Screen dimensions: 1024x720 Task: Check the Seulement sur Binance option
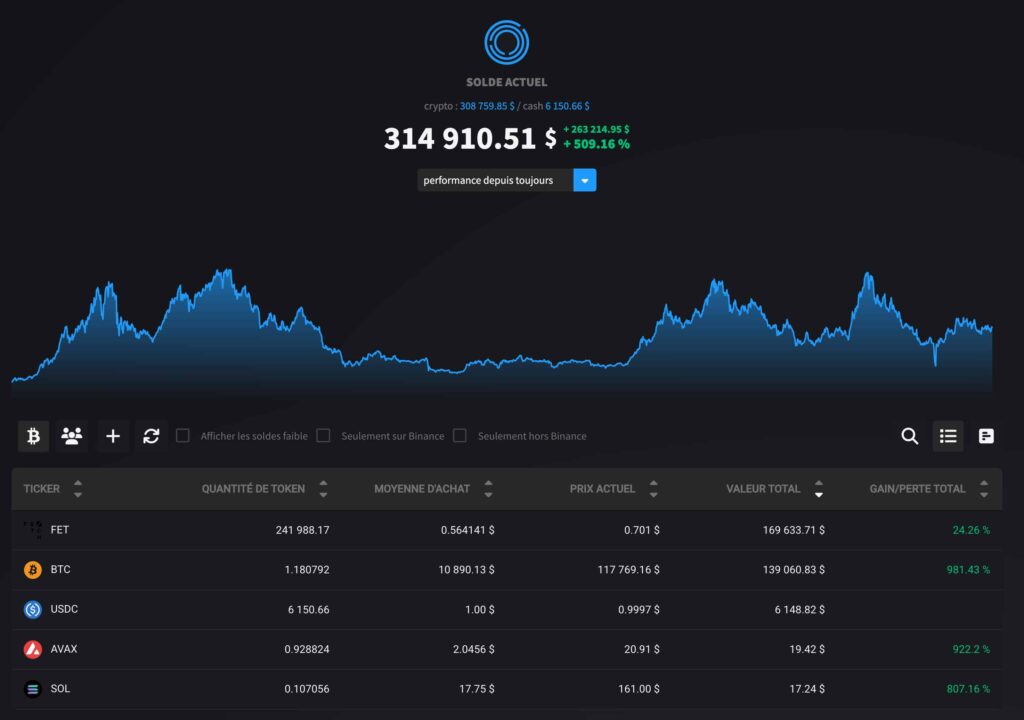pos(323,436)
